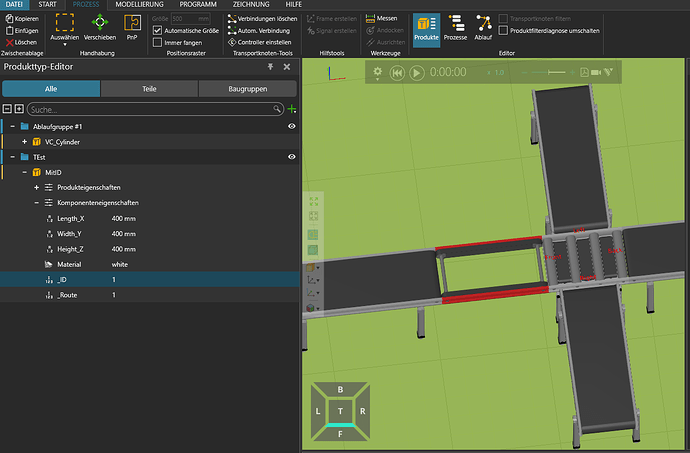
Task: Click Autom. Verbindung tool
Action: 259,30
